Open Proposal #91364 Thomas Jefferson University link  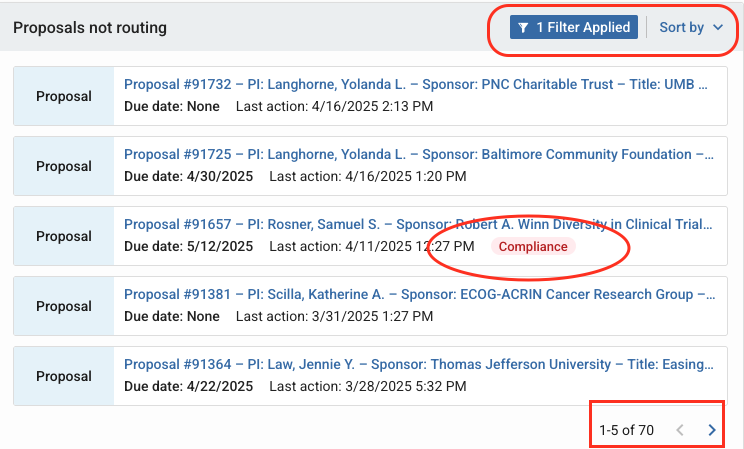point(418,365)
